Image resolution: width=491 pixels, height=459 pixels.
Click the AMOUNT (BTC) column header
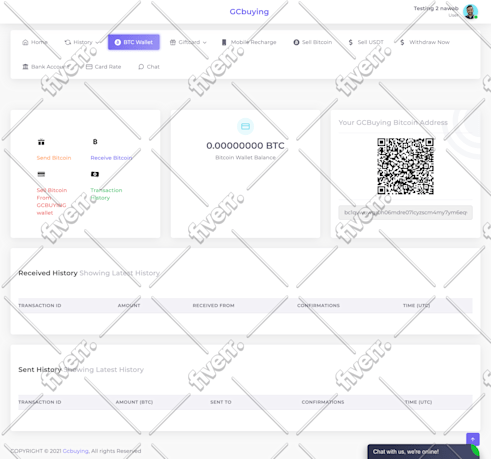134,402
